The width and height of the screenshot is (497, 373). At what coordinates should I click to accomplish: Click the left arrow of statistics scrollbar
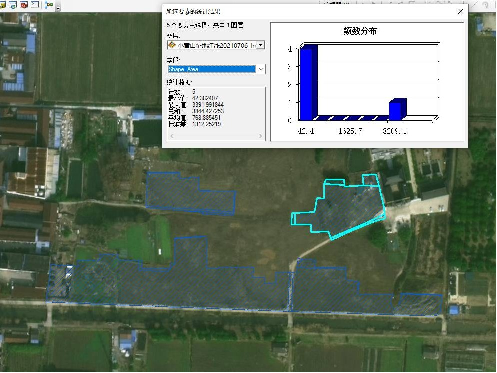pos(172,136)
